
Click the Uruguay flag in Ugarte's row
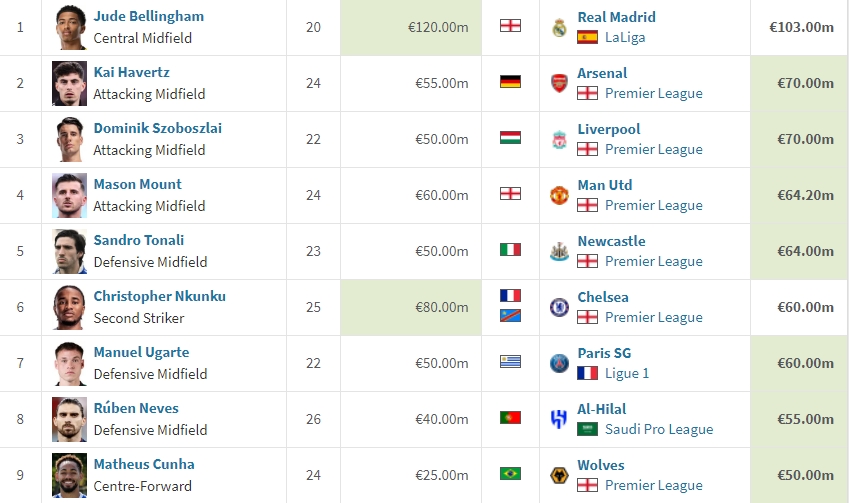click(x=510, y=361)
